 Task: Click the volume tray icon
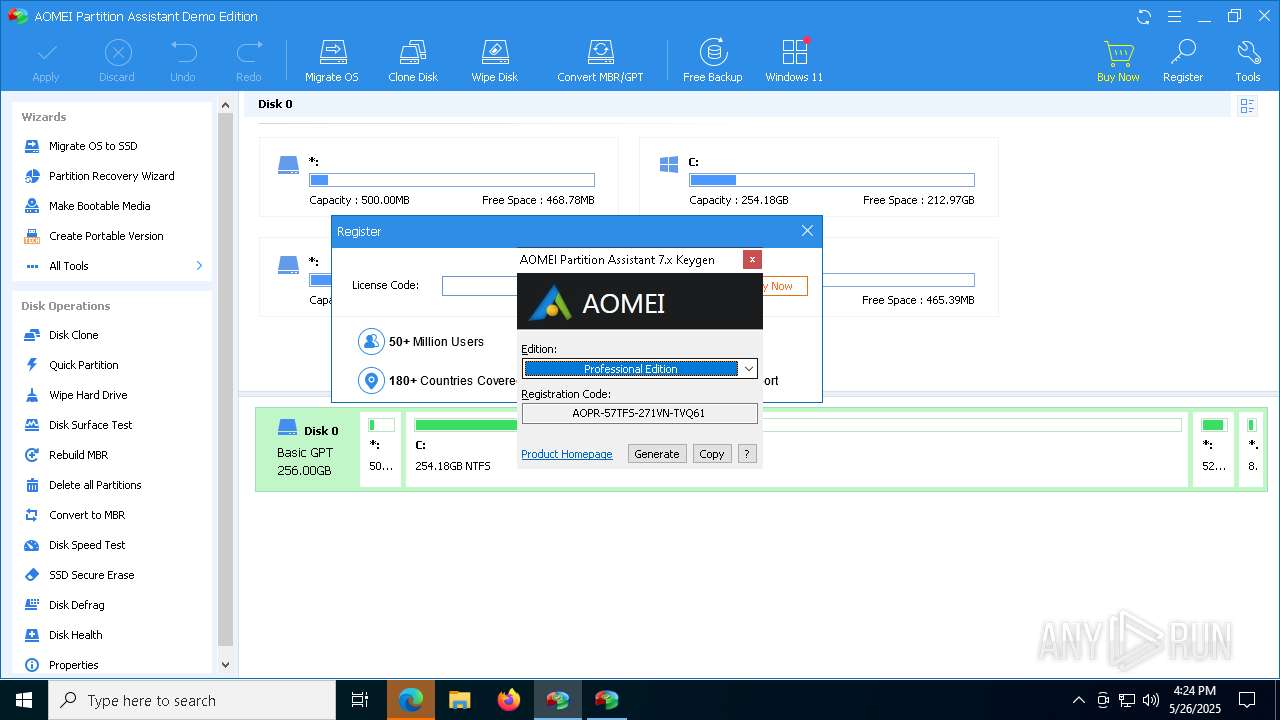click(x=1151, y=700)
